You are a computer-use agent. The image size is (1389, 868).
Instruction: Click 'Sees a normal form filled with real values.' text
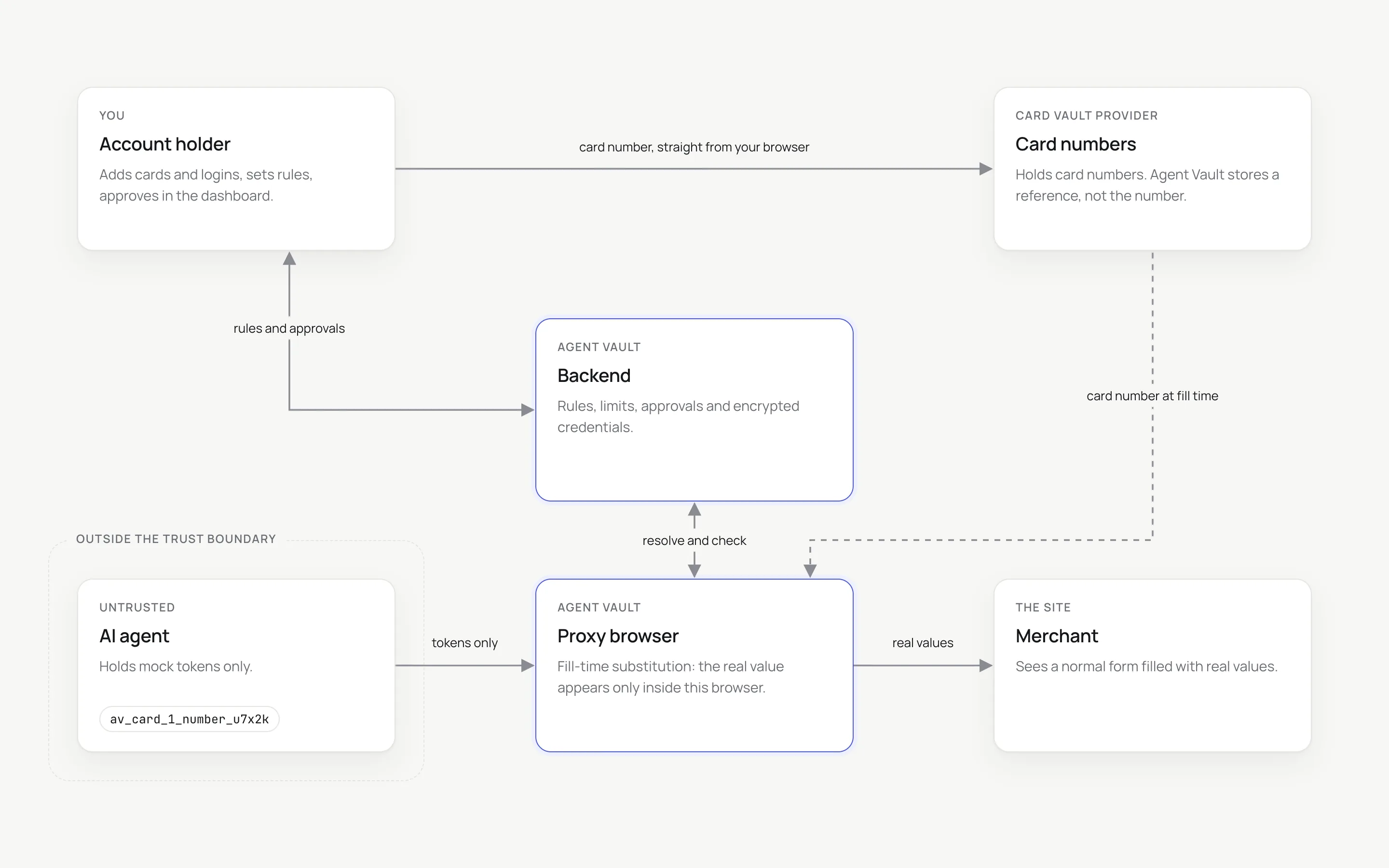pos(1146,666)
